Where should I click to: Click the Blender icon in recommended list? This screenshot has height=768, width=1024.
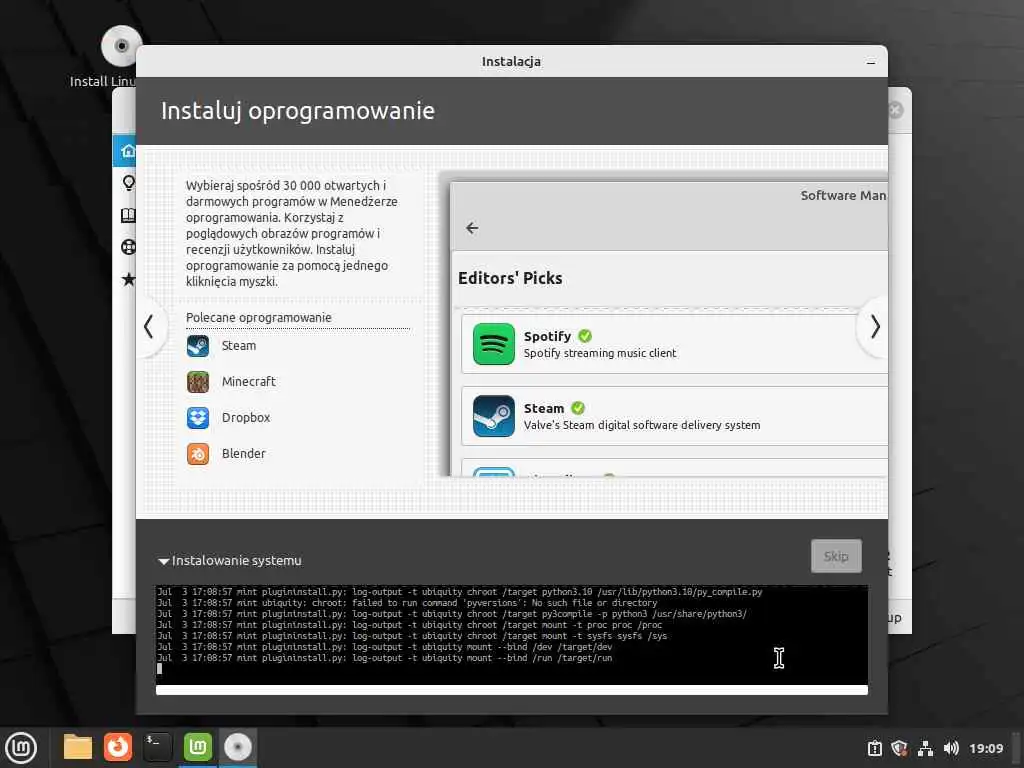tap(198, 453)
